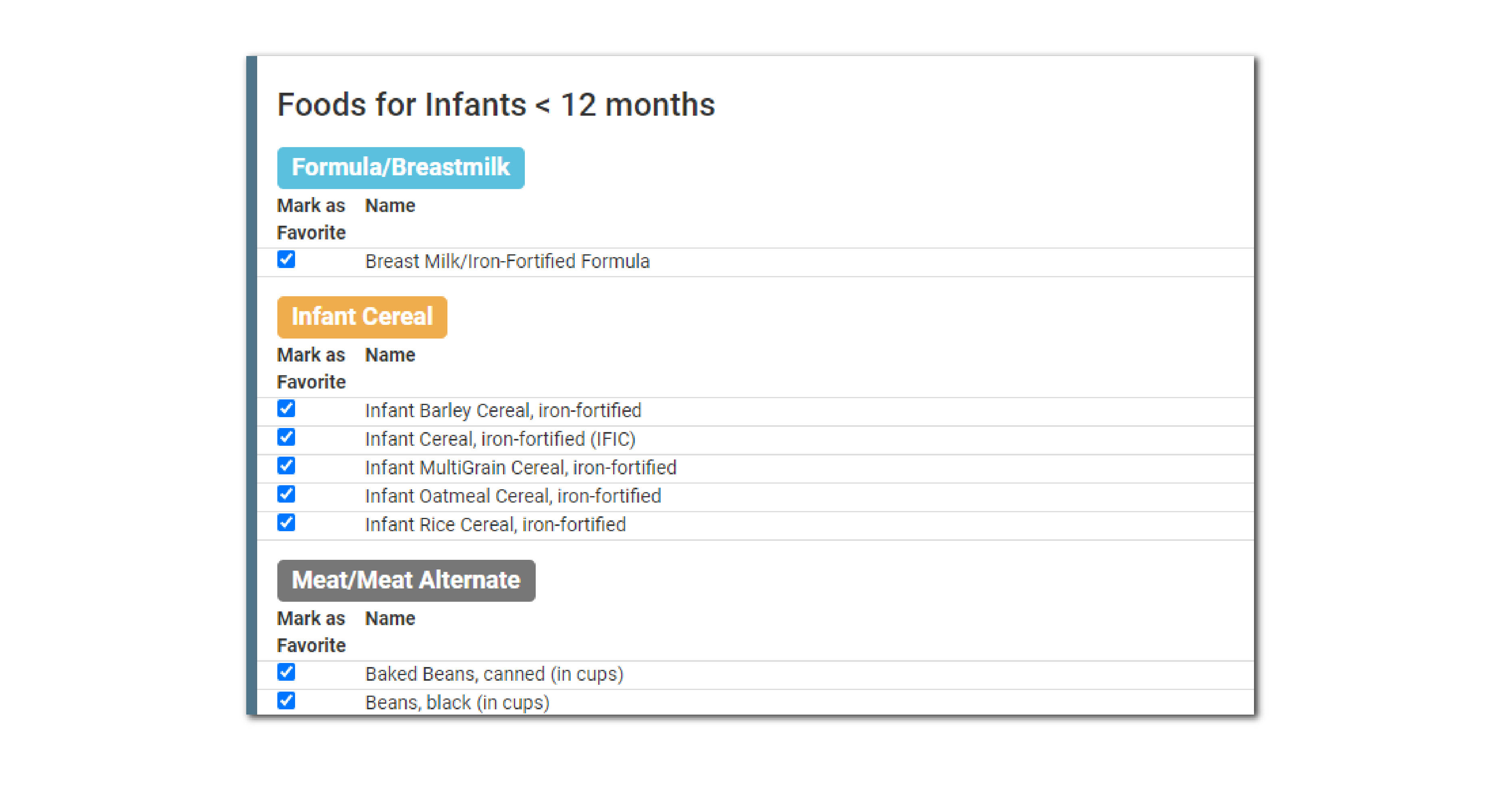Select the Infant Rice Cereal name text
Viewport: 1512px width, 798px height.
coord(495,525)
